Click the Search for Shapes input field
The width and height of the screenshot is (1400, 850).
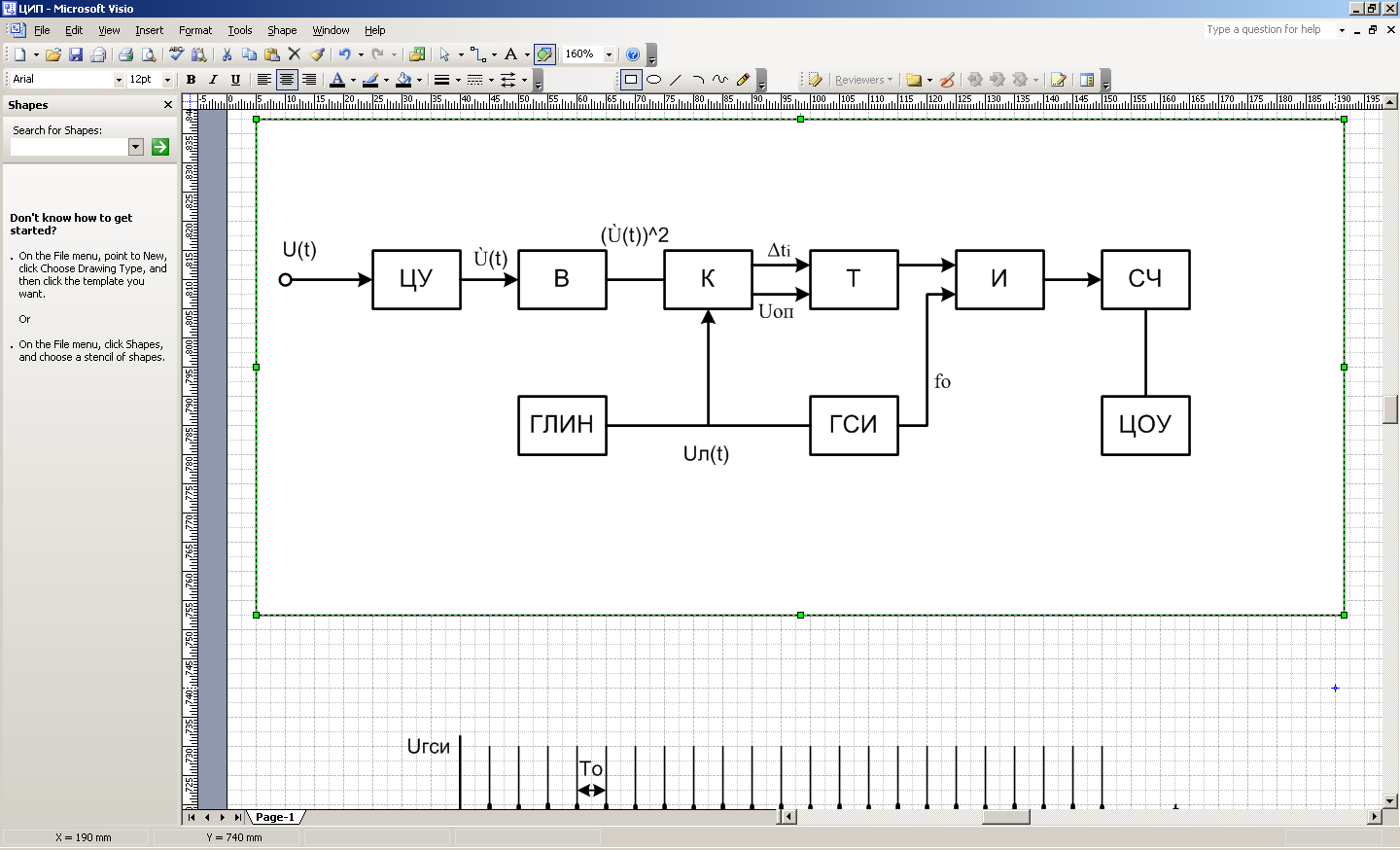(69, 147)
